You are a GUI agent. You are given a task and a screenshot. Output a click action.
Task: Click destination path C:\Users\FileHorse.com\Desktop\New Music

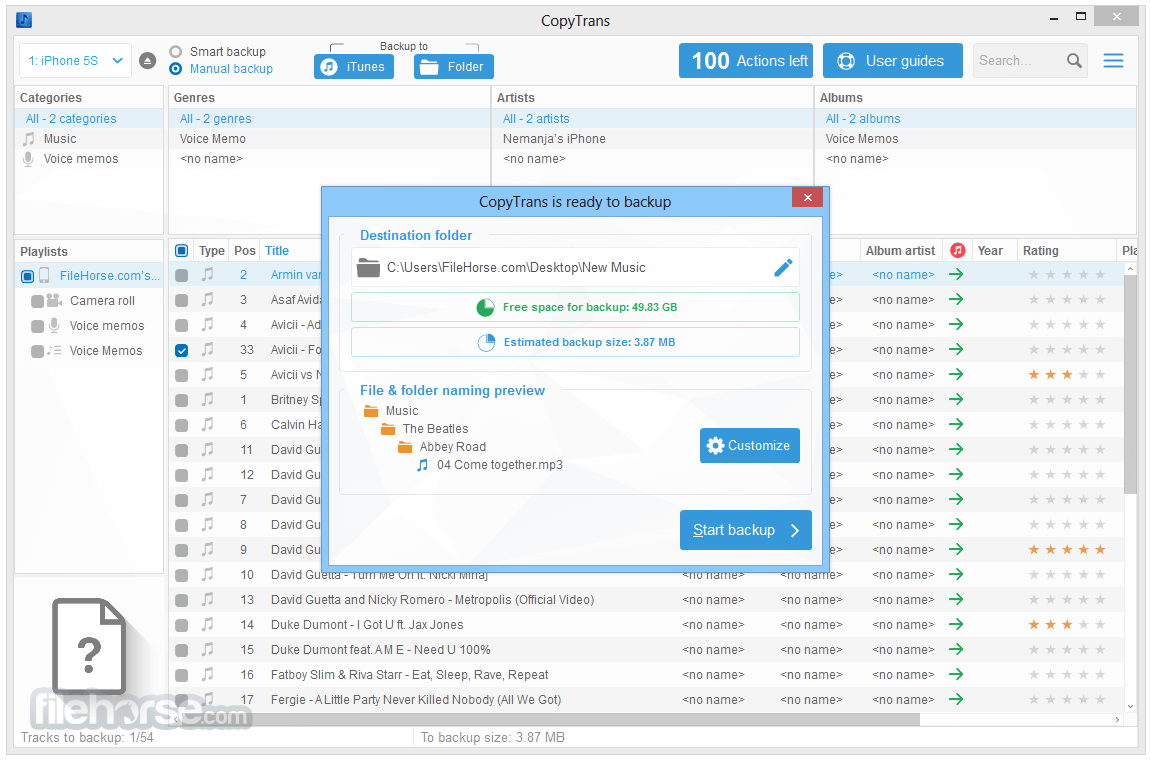(x=516, y=268)
